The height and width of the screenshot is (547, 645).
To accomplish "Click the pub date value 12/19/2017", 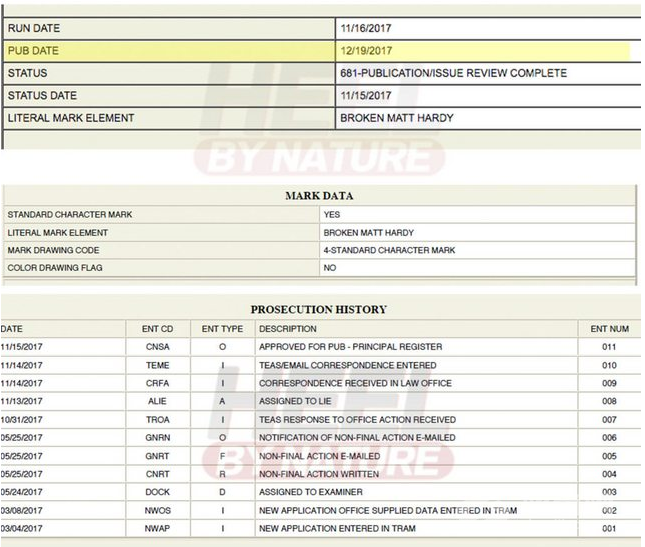I will pos(366,51).
